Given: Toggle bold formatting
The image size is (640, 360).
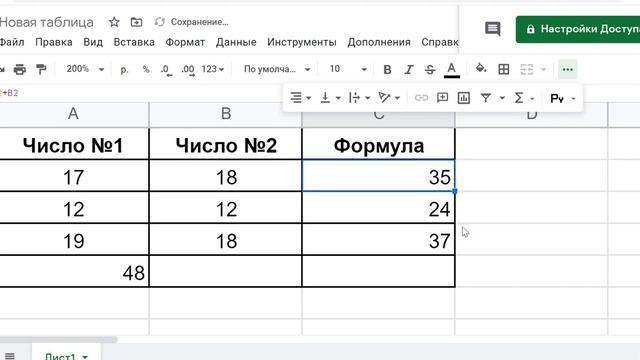Looking at the screenshot, I should 387,70.
